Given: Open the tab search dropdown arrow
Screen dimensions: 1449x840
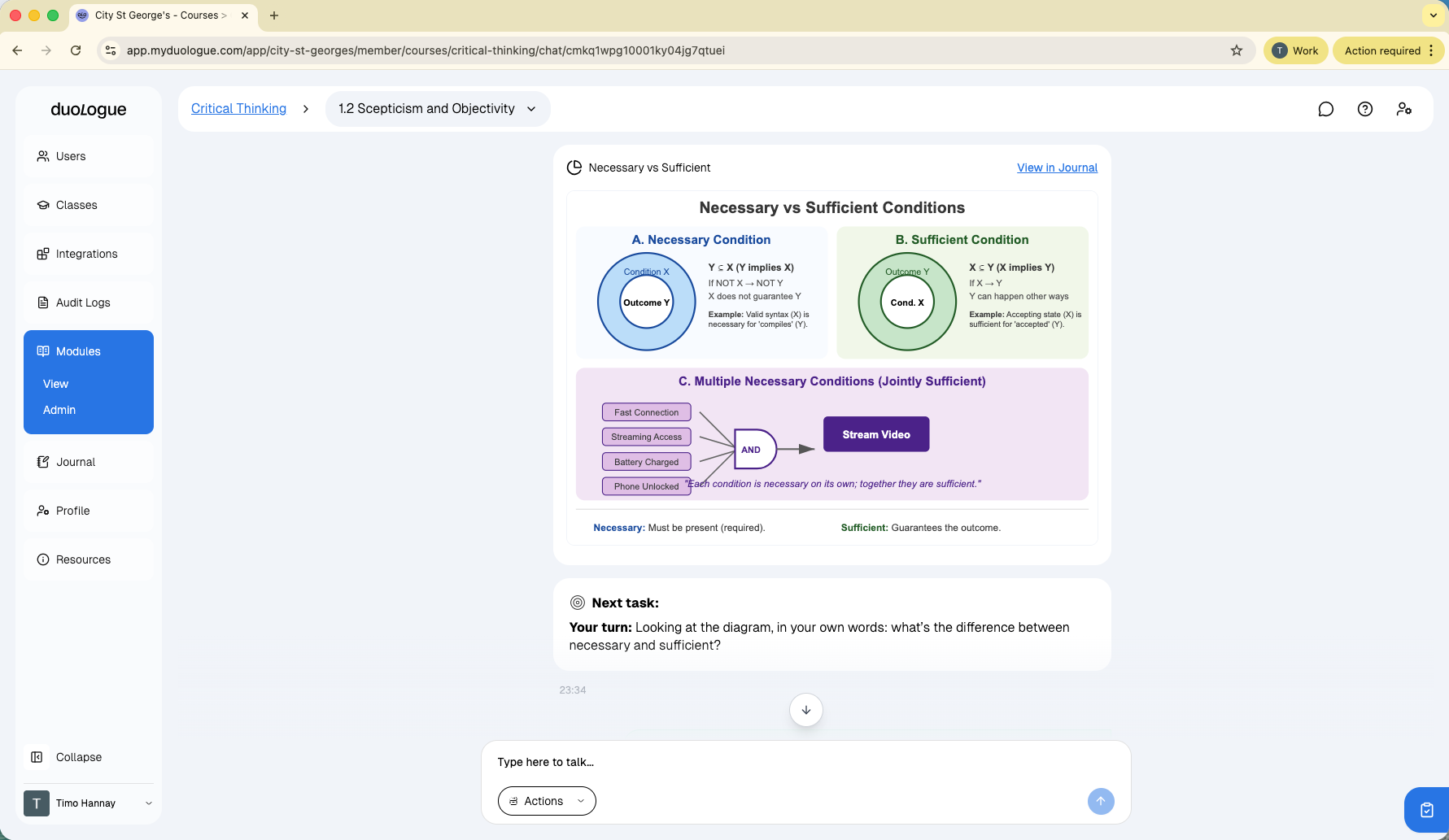Looking at the screenshot, I should tap(1434, 15).
